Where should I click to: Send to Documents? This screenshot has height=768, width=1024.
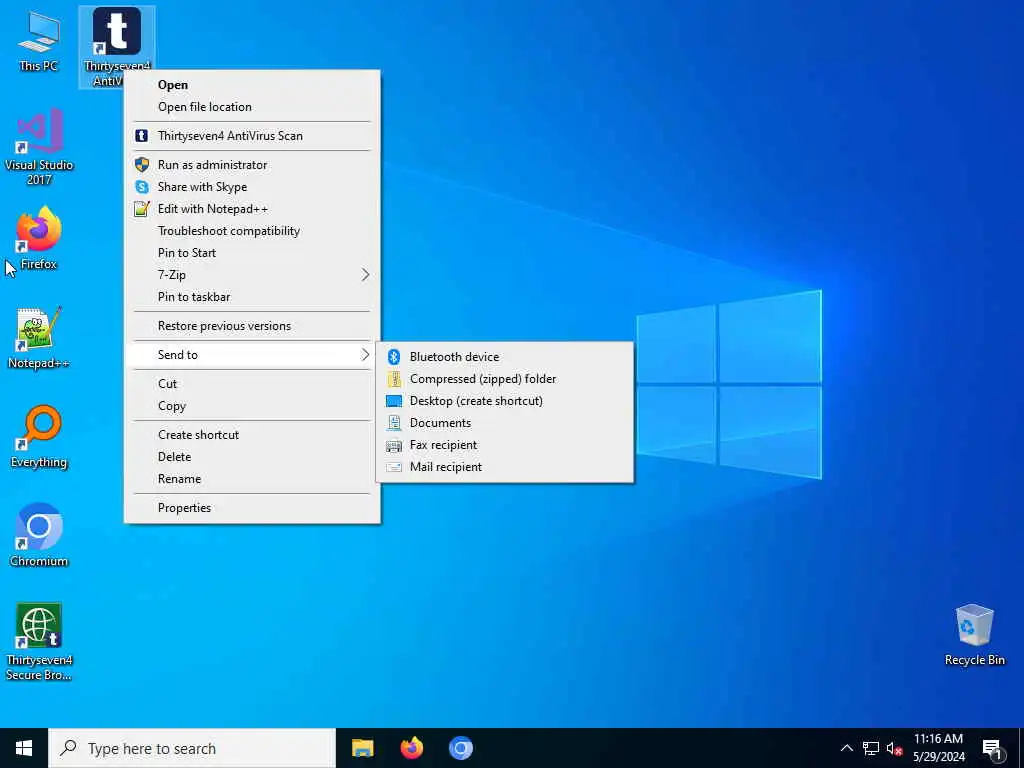tap(505, 423)
